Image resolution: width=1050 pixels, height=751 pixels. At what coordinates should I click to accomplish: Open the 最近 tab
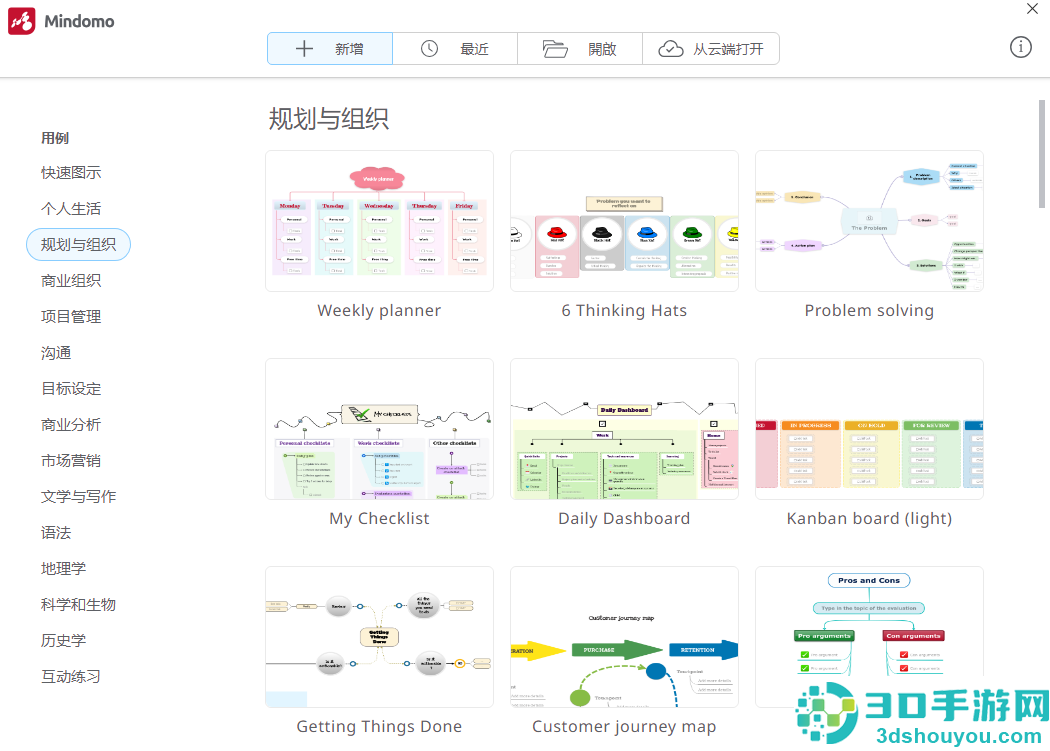(x=455, y=49)
